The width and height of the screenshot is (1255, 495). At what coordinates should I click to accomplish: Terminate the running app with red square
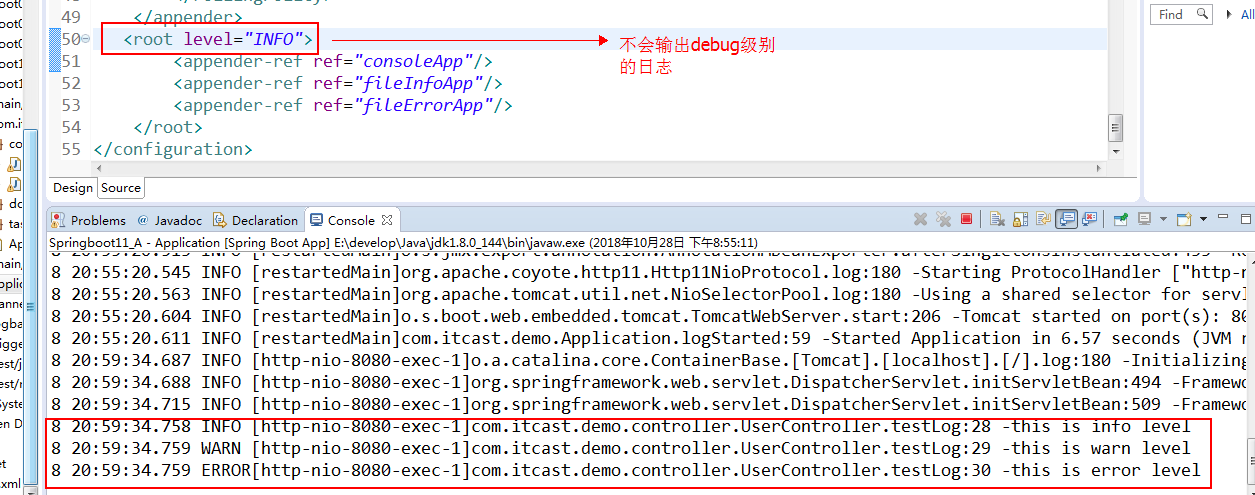pos(966,219)
